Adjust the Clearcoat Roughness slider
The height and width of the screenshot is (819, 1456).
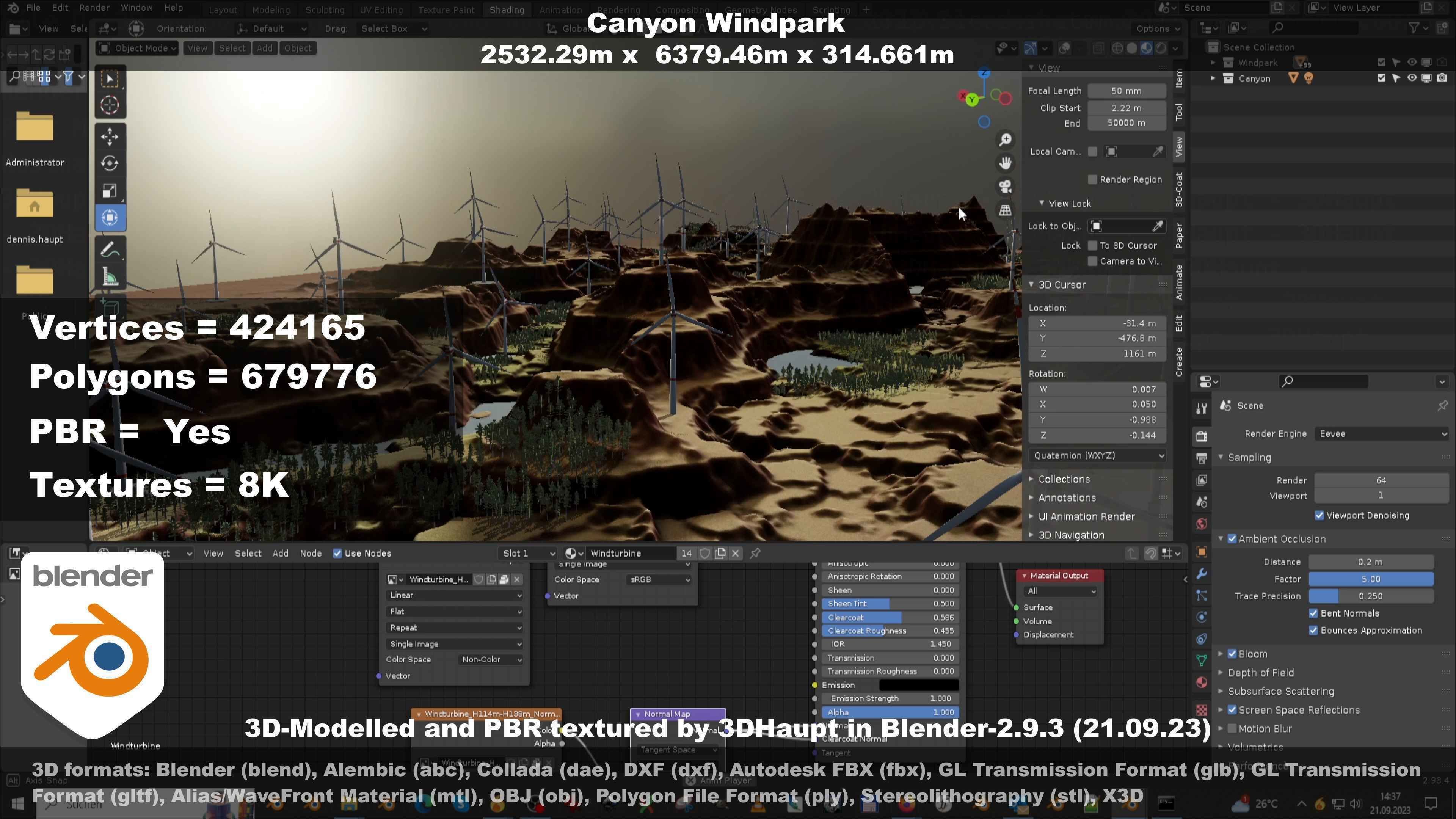[890, 631]
